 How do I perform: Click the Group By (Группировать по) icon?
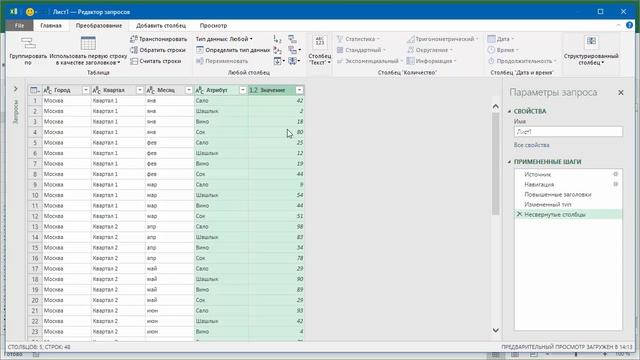click(x=28, y=43)
